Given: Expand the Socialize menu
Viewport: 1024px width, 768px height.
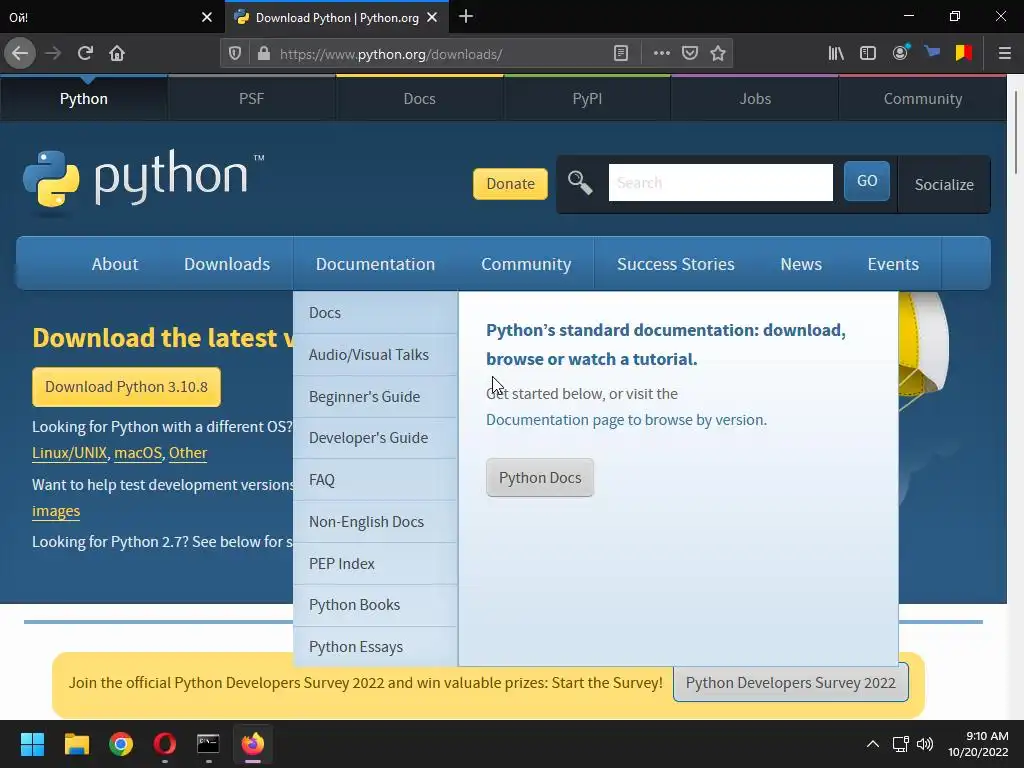Looking at the screenshot, I should click(944, 185).
